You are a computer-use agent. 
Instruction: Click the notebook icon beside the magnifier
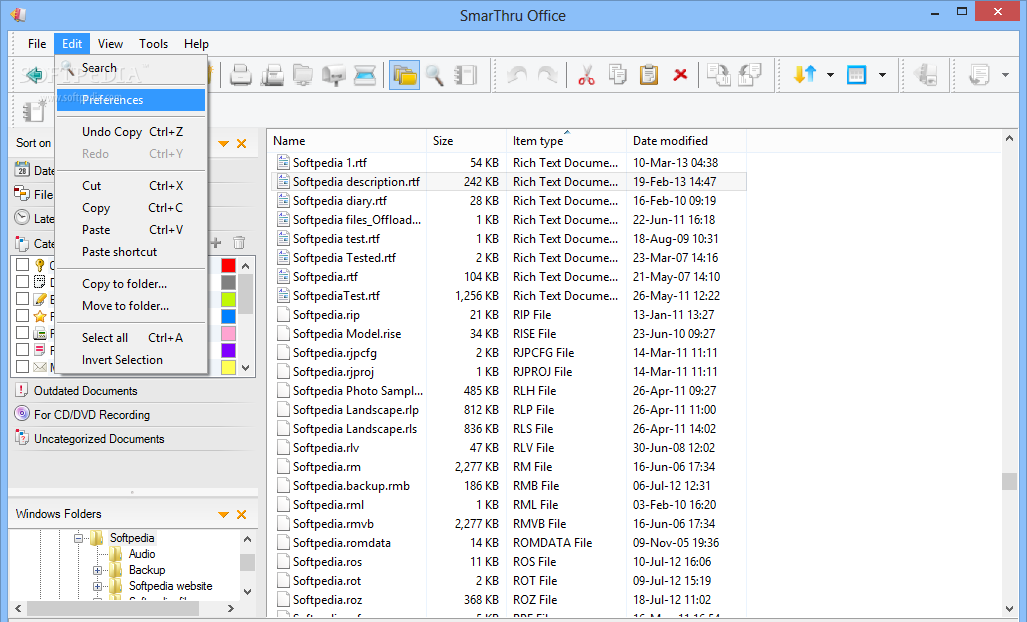pyautogui.click(x=466, y=75)
